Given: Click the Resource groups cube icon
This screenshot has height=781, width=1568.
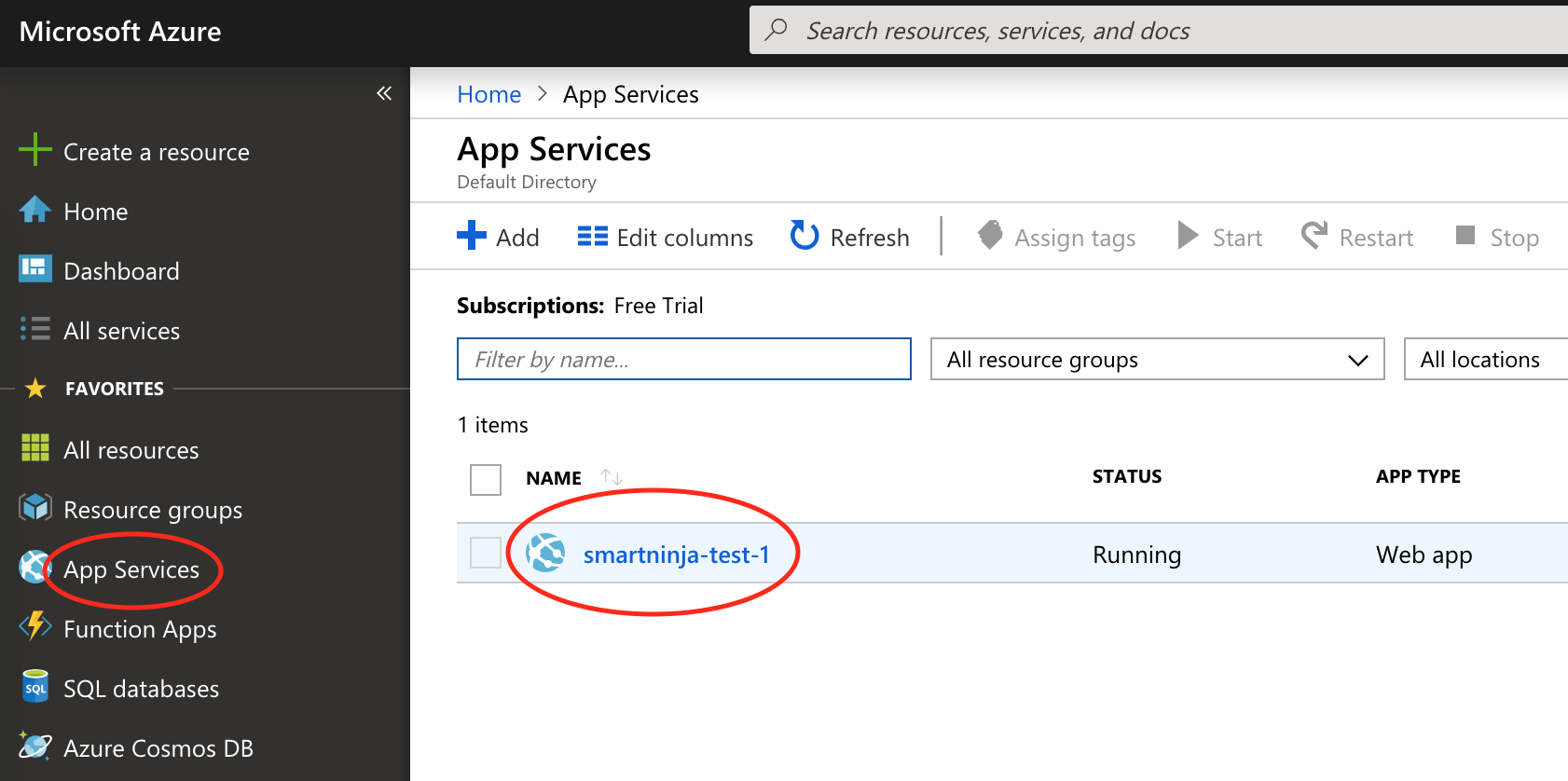Looking at the screenshot, I should coord(35,507).
